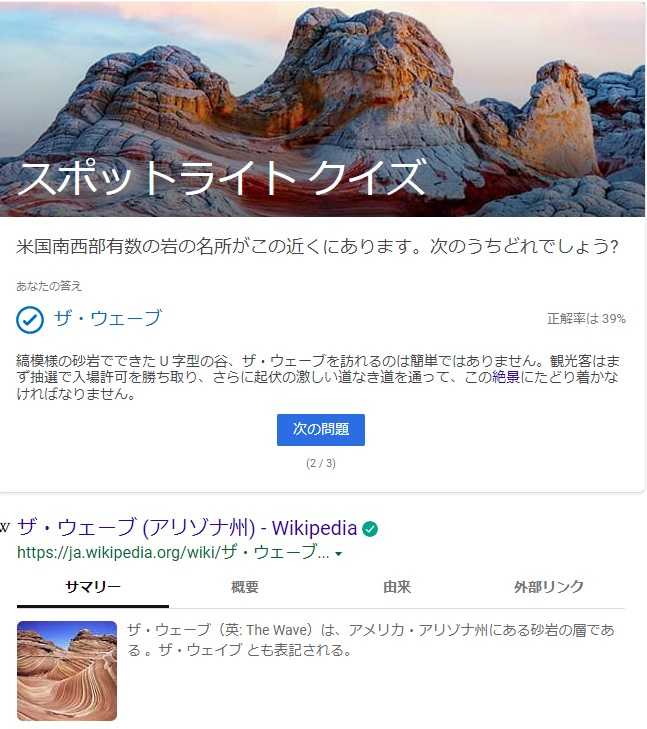The image size is (647, 729).
Task: Open the 由来 tab
Action: [x=397, y=587]
